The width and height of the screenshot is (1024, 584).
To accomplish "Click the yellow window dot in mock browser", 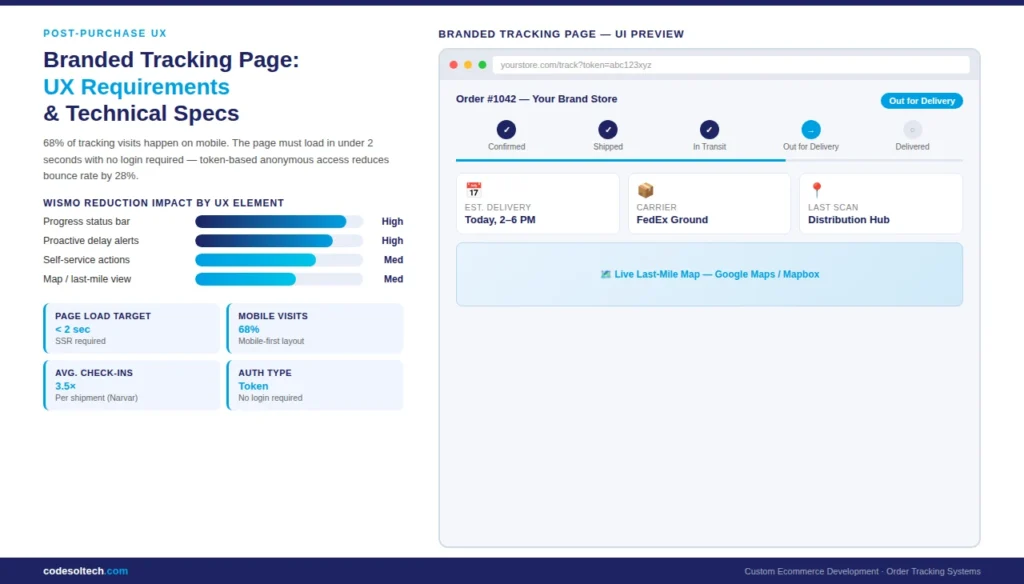I will pyautogui.click(x=468, y=65).
